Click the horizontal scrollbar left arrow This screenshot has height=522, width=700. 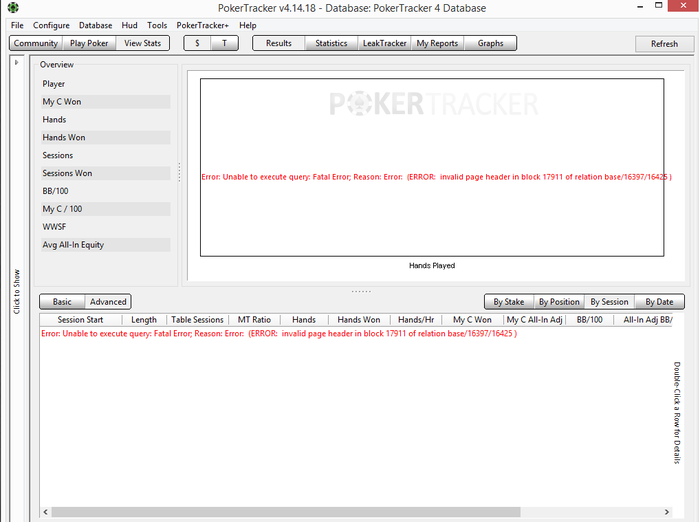[46, 512]
